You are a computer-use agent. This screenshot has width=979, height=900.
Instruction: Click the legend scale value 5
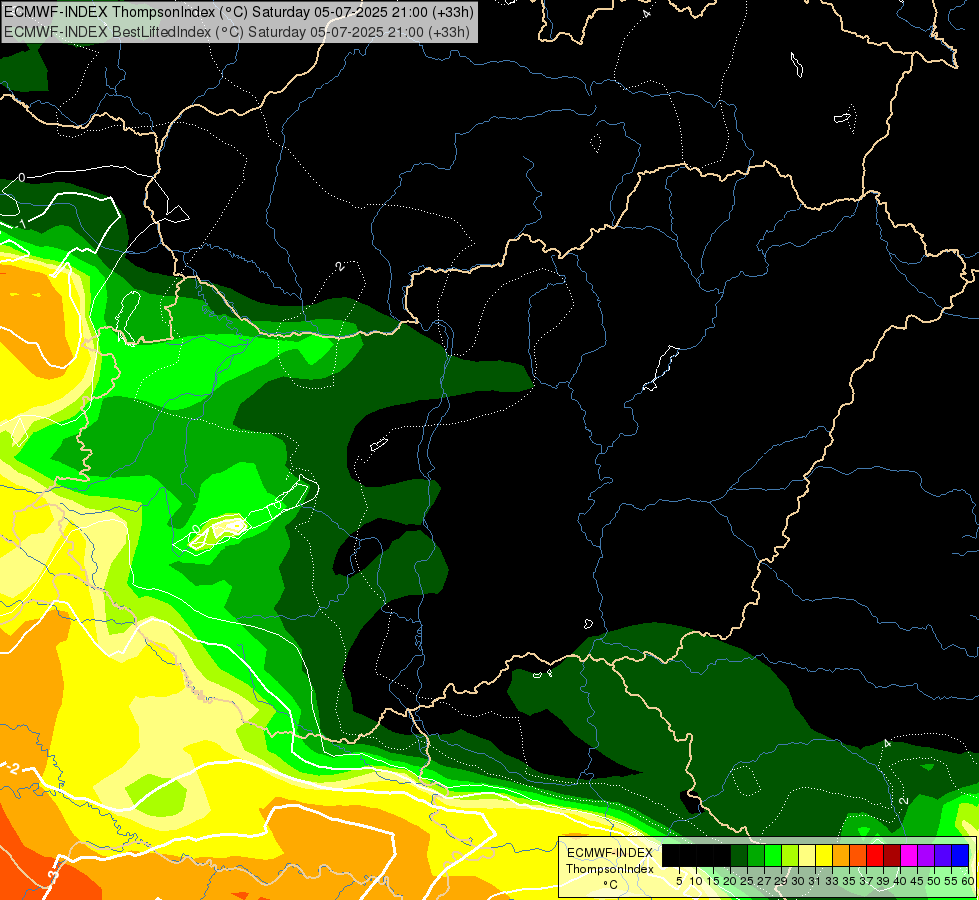[679, 881]
